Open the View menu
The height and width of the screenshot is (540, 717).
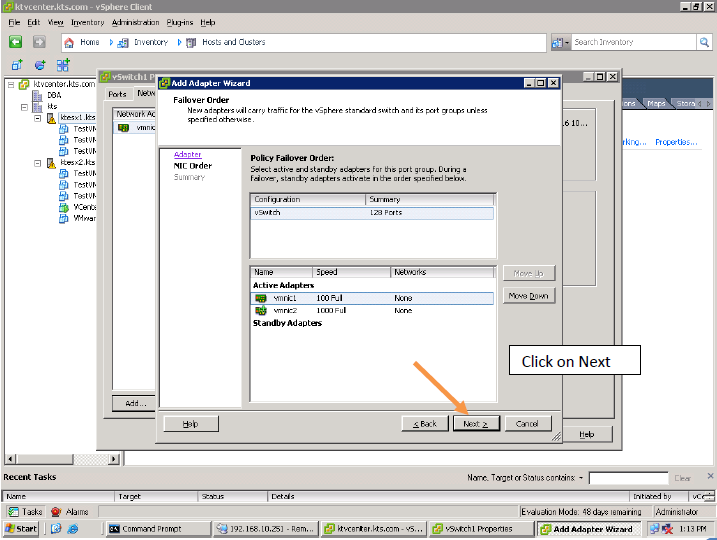pyautogui.click(x=55, y=22)
